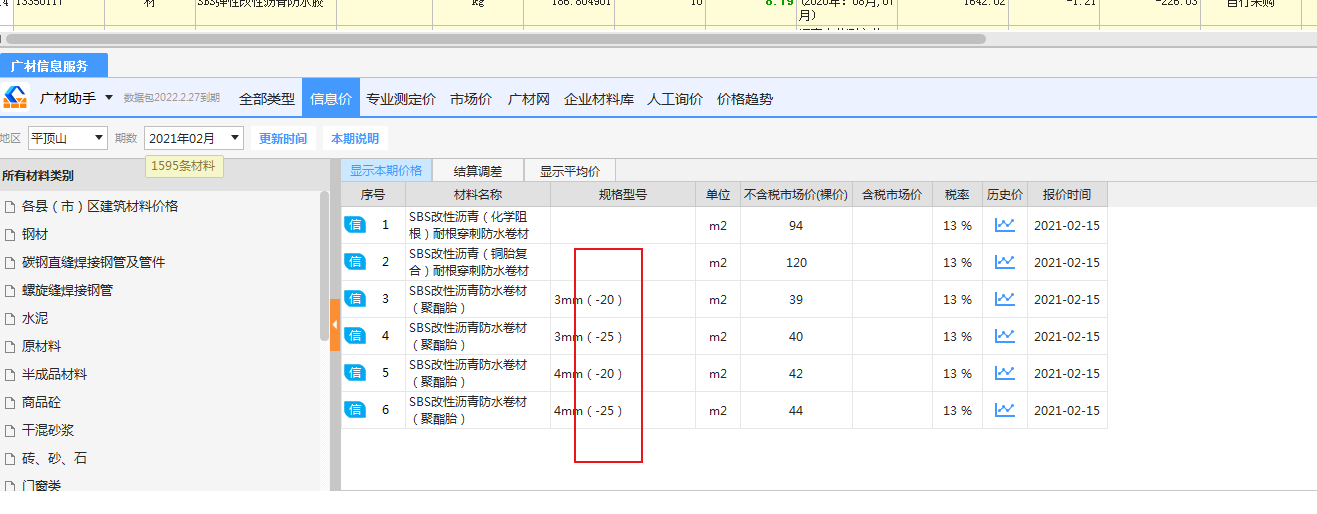The image size is (1317, 514).
Task: Click the 本期说明 button
Action: [355, 138]
